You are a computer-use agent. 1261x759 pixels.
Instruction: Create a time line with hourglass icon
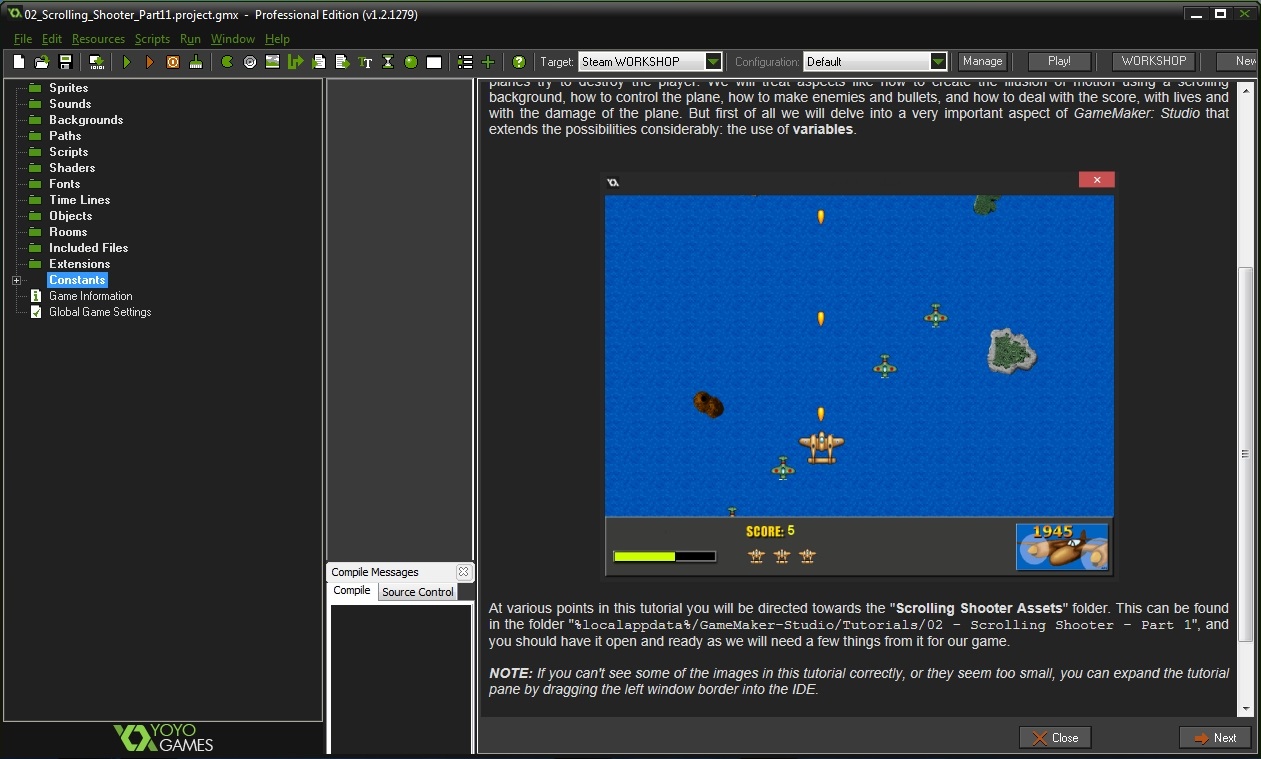pos(388,62)
